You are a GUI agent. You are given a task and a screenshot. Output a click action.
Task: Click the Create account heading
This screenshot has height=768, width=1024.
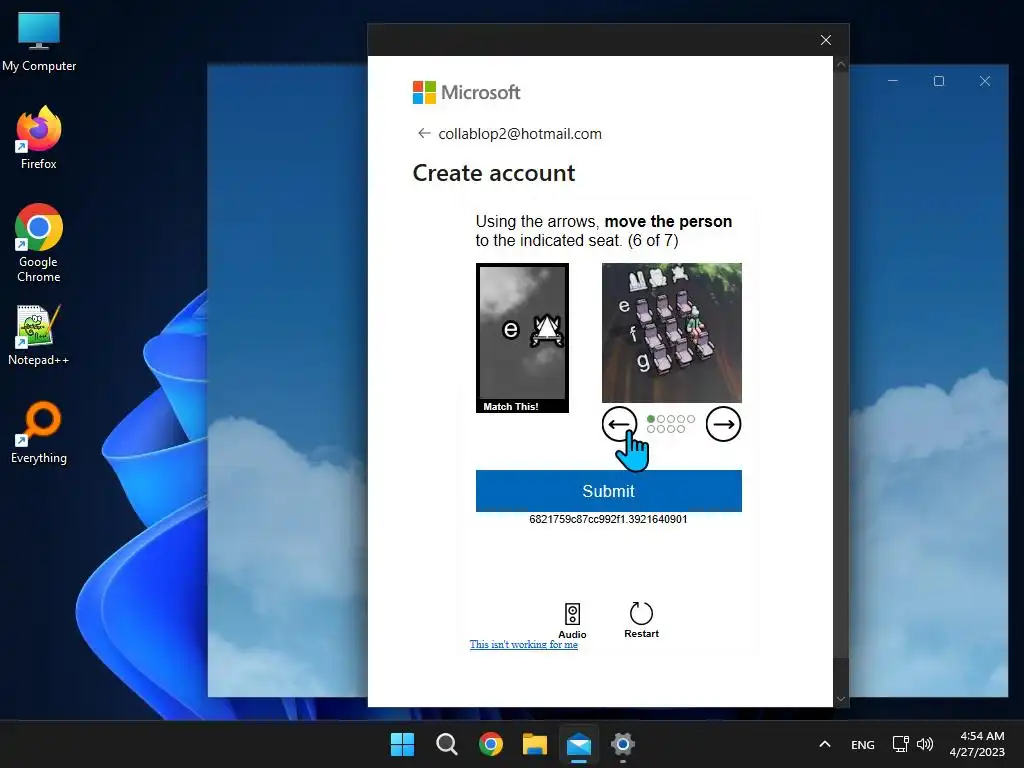[x=494, y=173]
